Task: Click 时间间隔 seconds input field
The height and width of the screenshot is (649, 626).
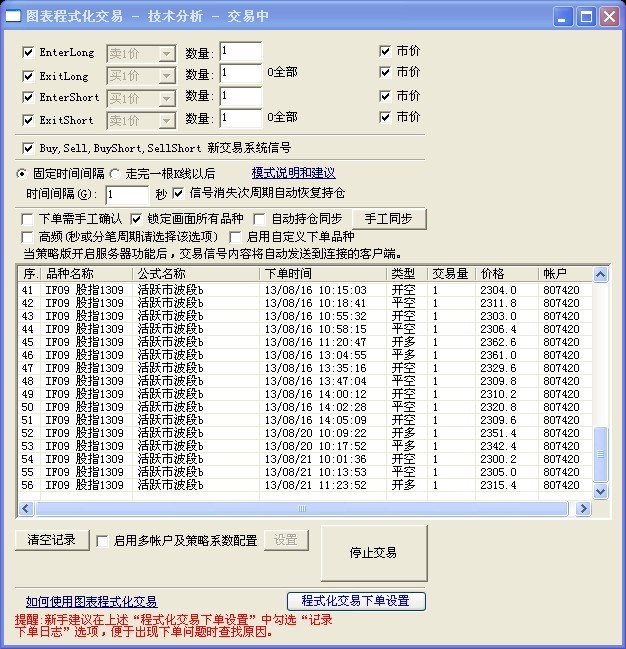Action: coord(127,195)
